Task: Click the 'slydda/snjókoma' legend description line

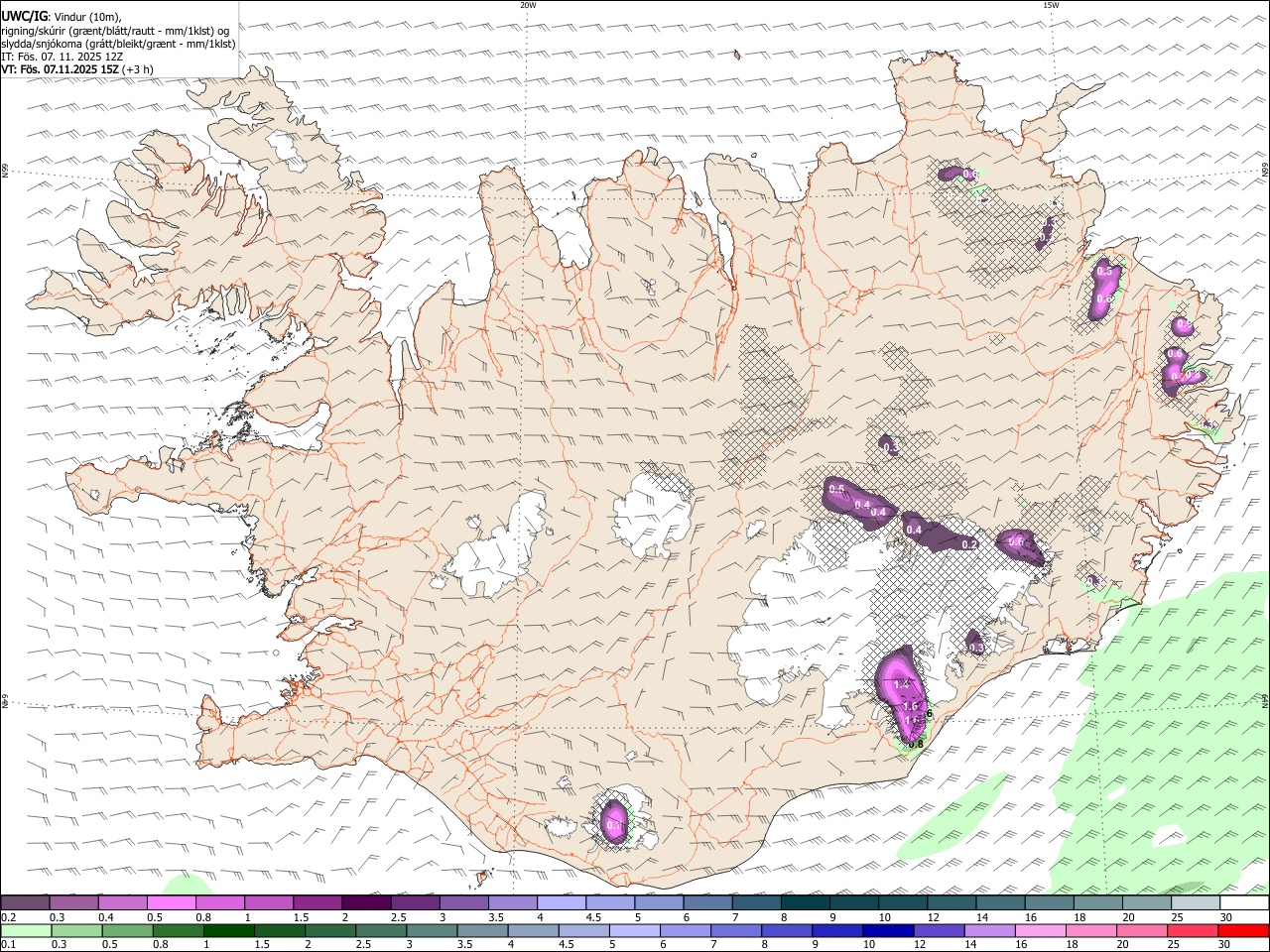Action: point(118,44)
